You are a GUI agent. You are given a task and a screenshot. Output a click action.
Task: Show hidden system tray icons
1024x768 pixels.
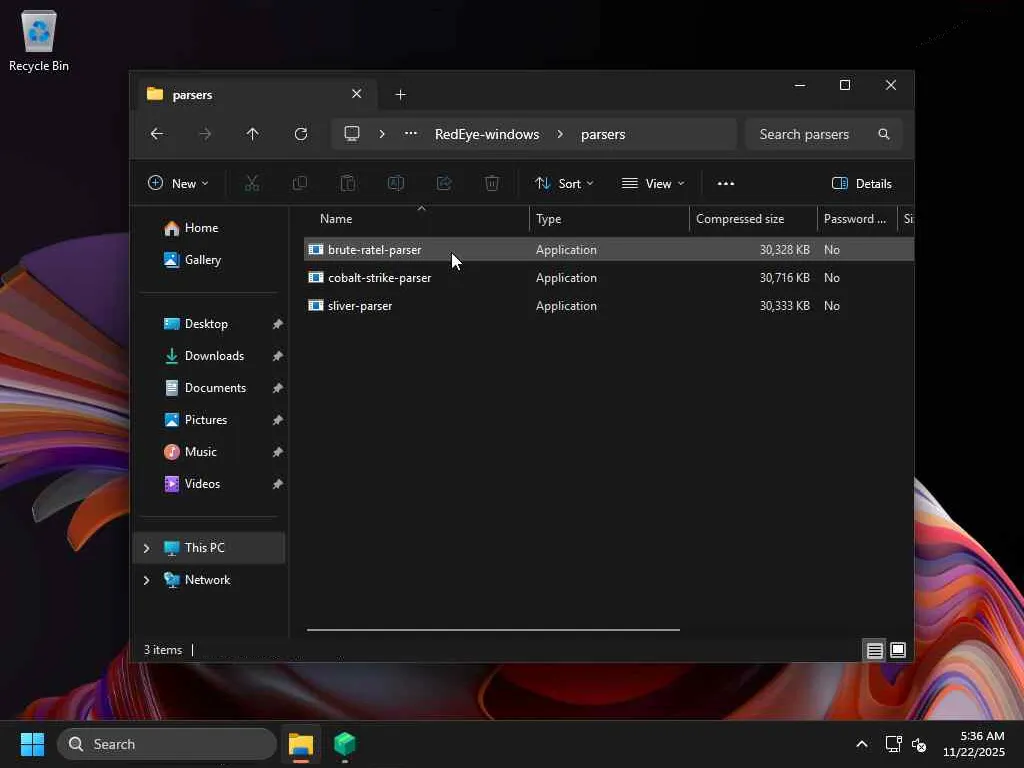point(862,744)
